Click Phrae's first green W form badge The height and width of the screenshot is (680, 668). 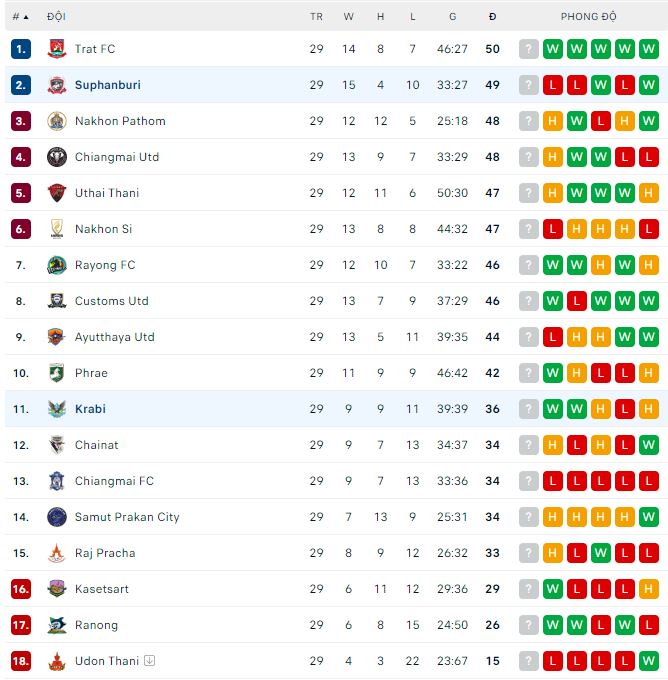(x=553, y=373)
